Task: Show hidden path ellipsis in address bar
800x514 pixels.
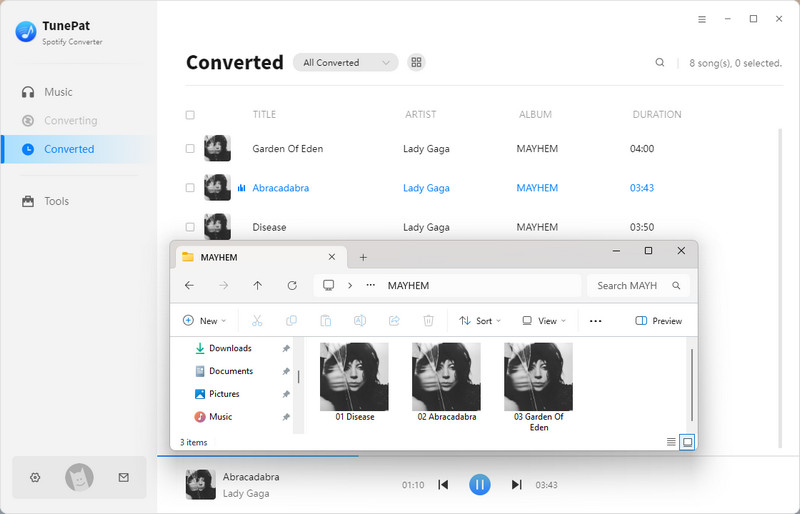Action: tap(371, 285)
